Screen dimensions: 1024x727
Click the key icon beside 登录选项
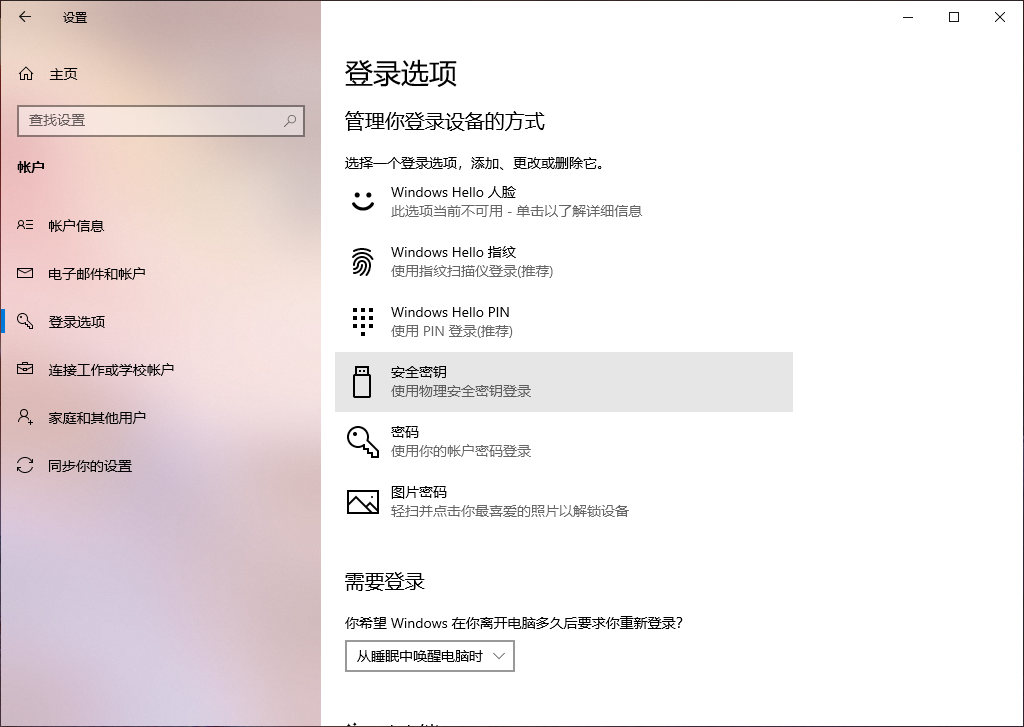25,321
